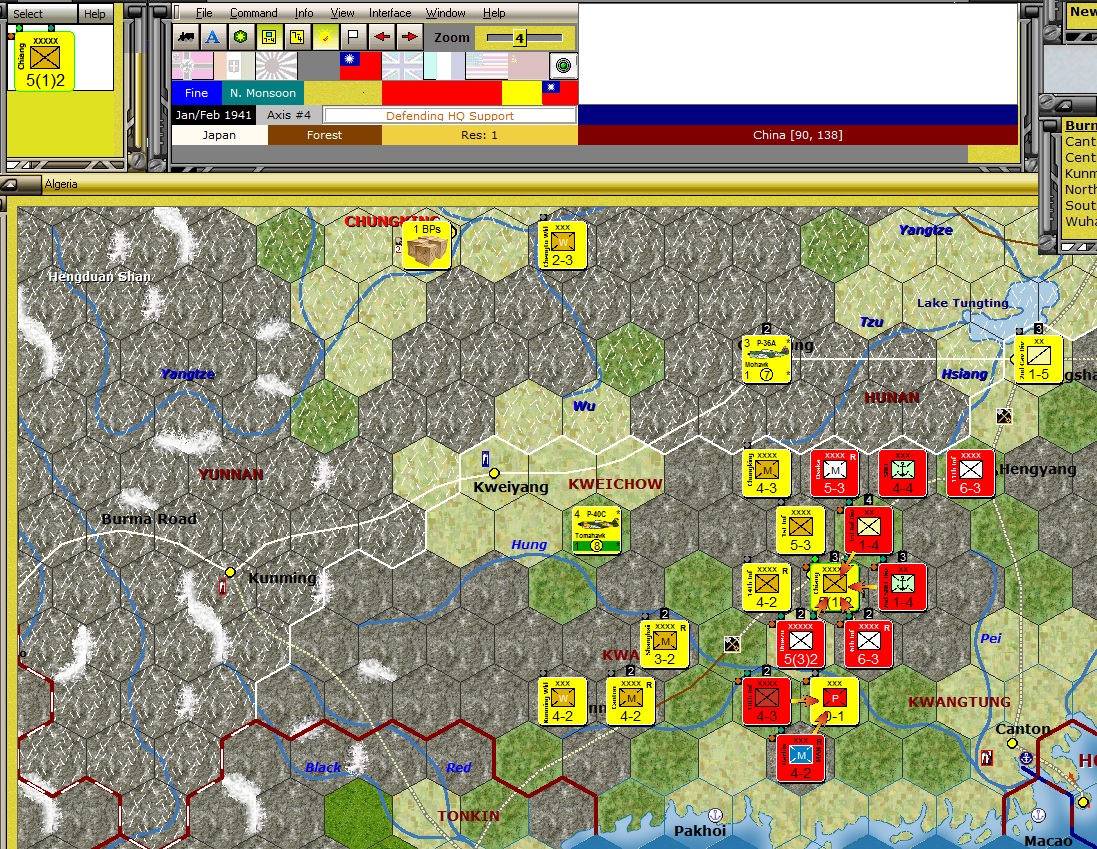This screenshot has width=1097, height=849.
Task: Select the red 4-4 marine corps unit
Action: click(903, 473)
